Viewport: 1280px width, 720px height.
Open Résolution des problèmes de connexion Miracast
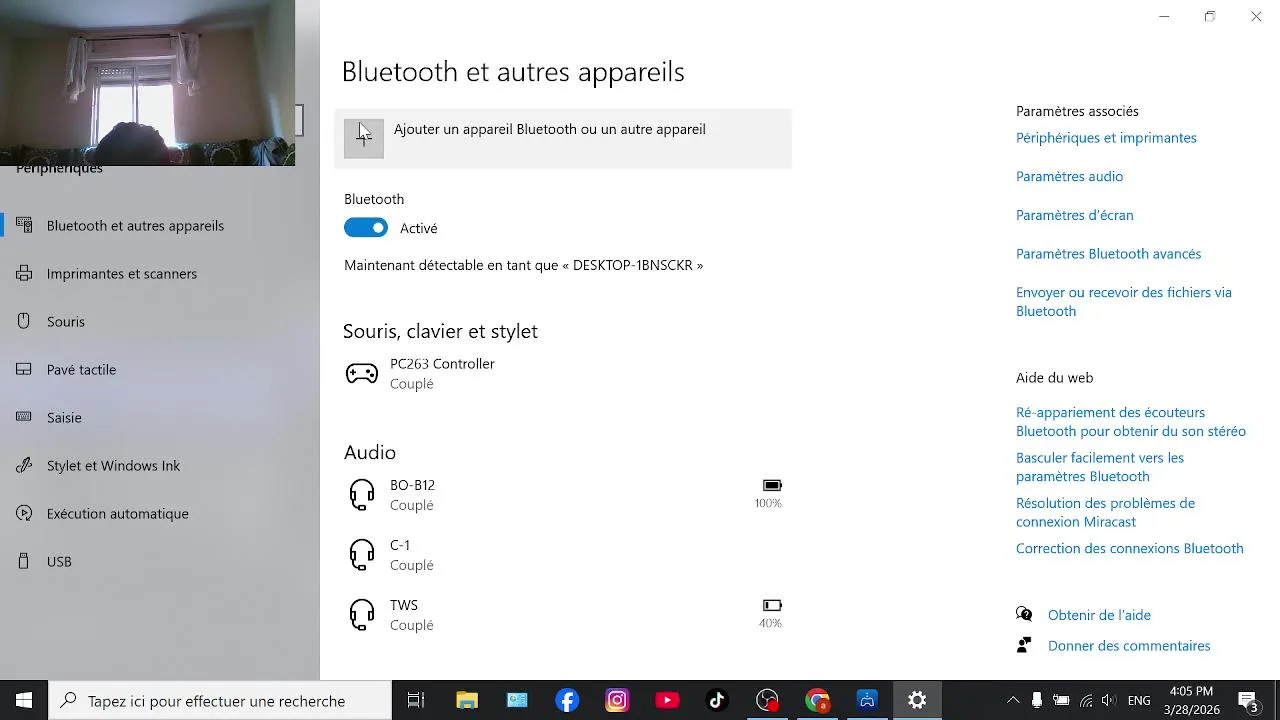tap(1105, 512)
